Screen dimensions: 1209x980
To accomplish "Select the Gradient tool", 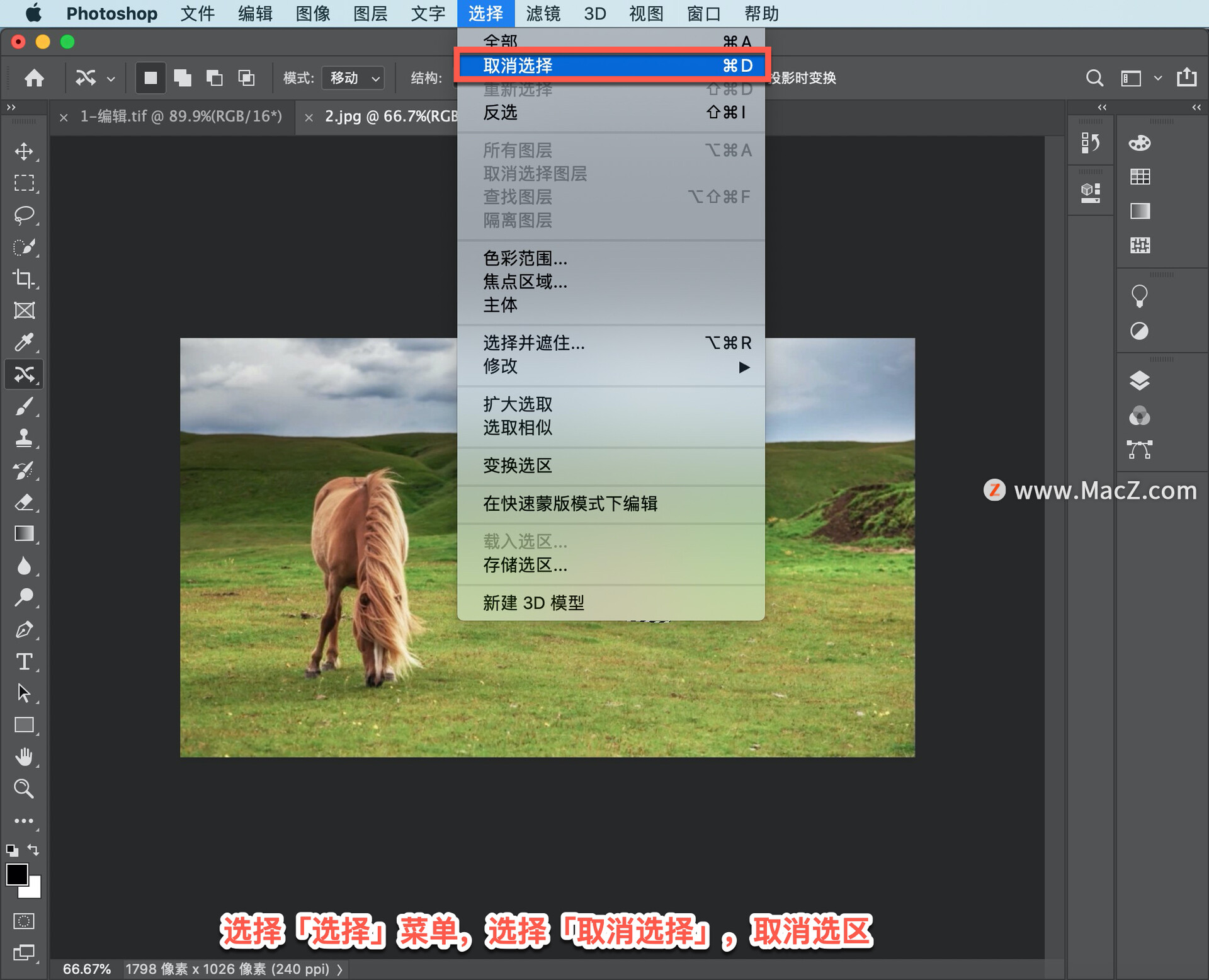I will [x=24, y=534].
